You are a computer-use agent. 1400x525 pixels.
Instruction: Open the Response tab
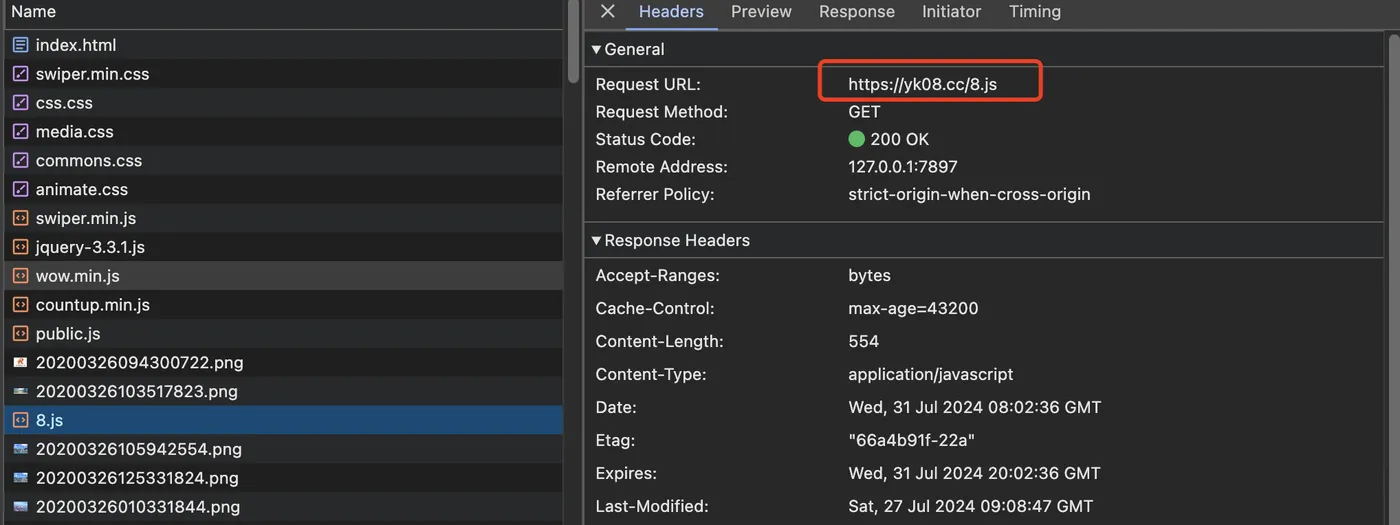click(x=856, y=12)
